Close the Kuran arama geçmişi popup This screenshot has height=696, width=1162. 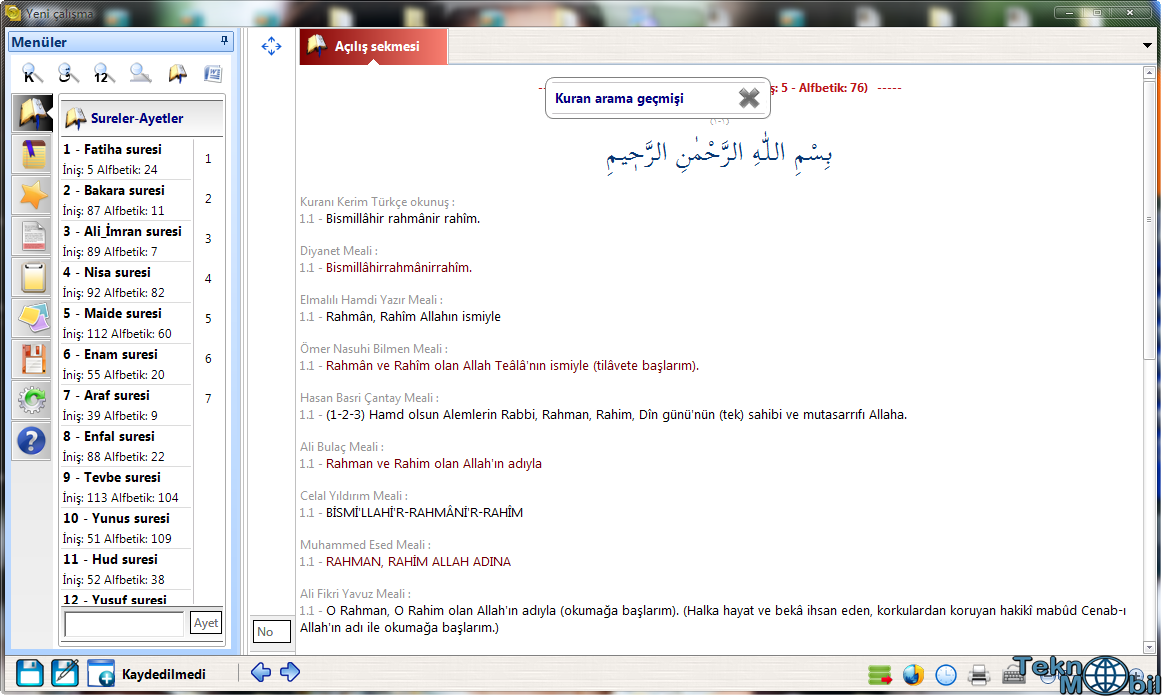(749, 98)
